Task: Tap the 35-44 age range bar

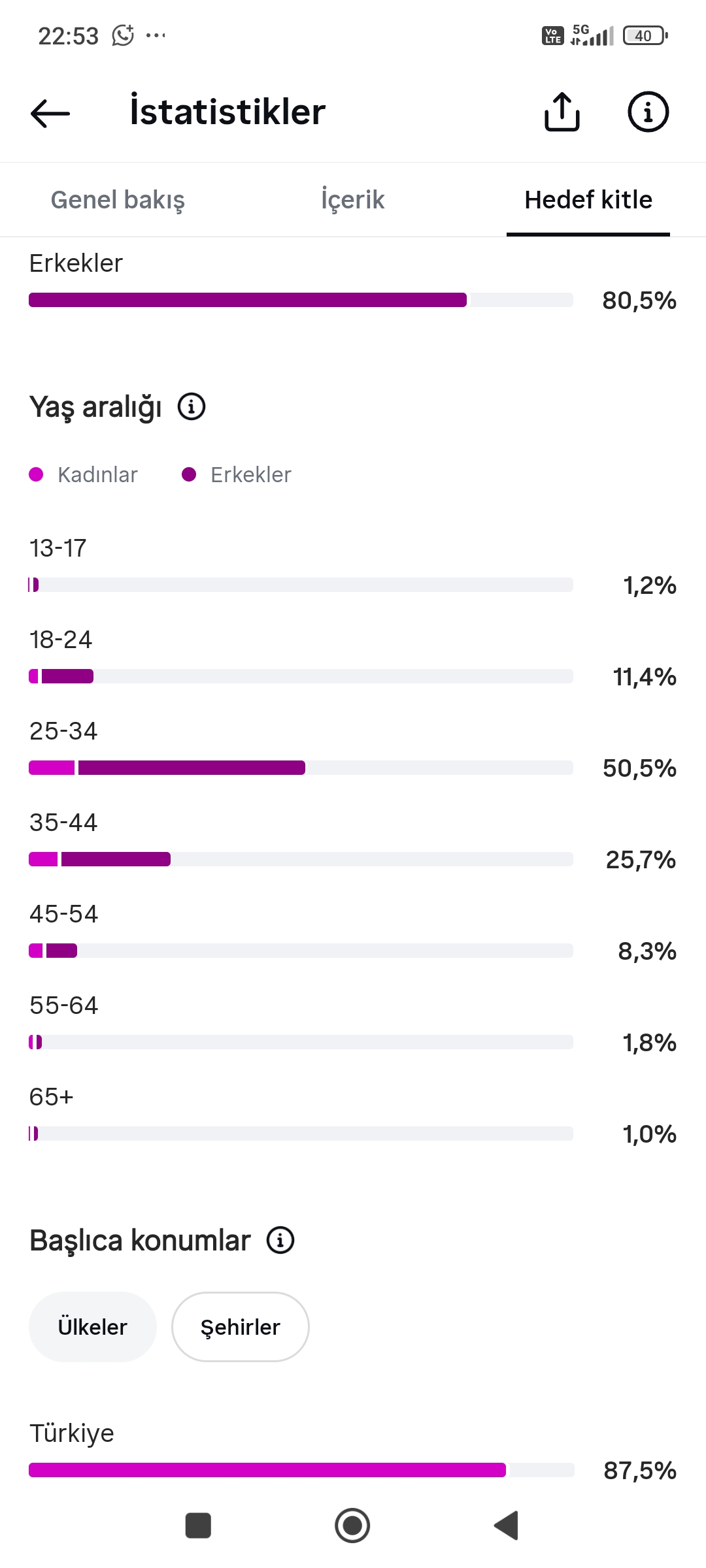Action: click(x=301, y=859)
